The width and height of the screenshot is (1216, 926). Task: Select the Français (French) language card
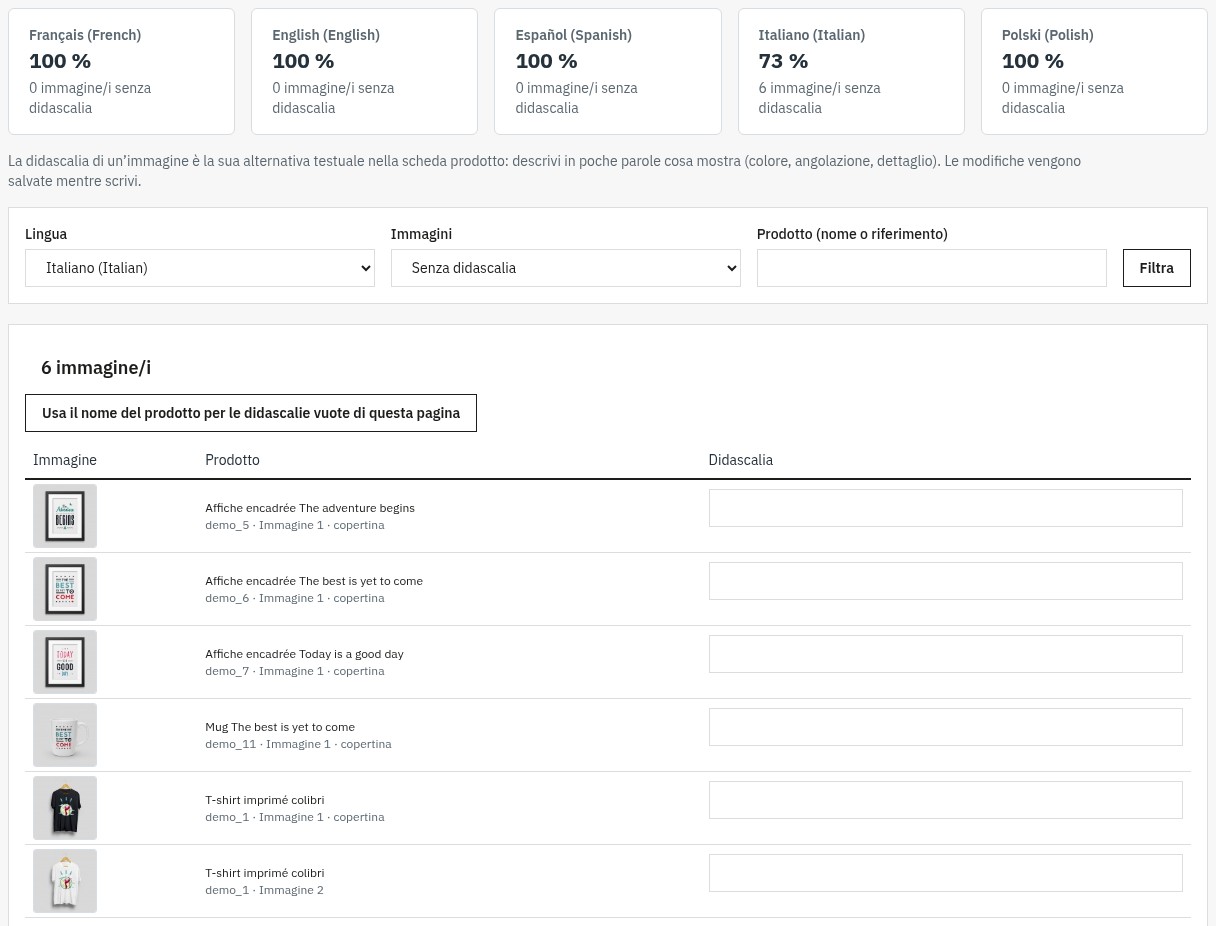121,72
